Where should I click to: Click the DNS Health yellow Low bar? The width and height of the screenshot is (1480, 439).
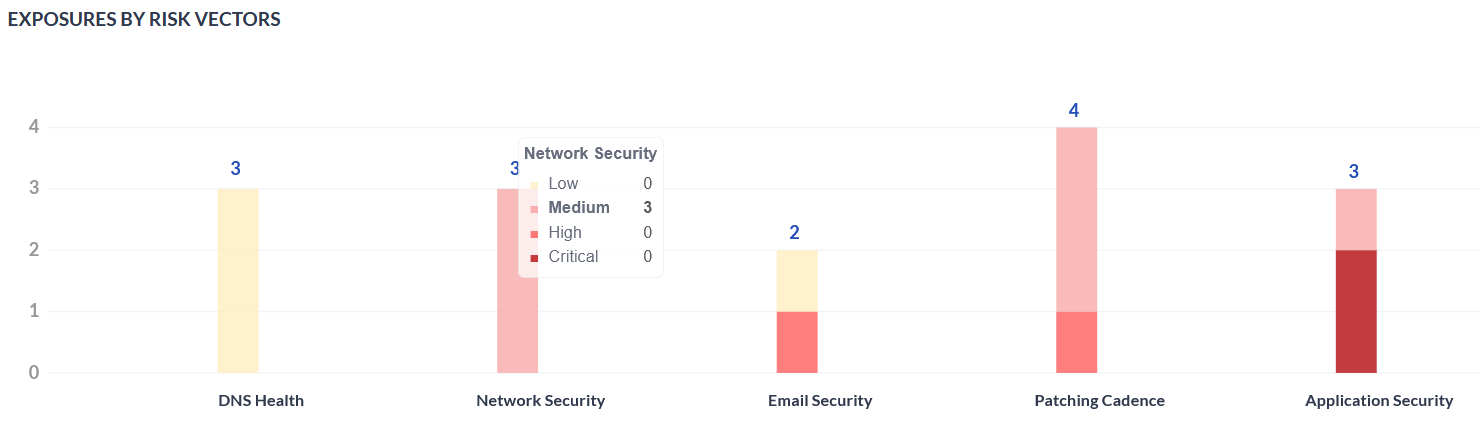[x=238, y=280]
